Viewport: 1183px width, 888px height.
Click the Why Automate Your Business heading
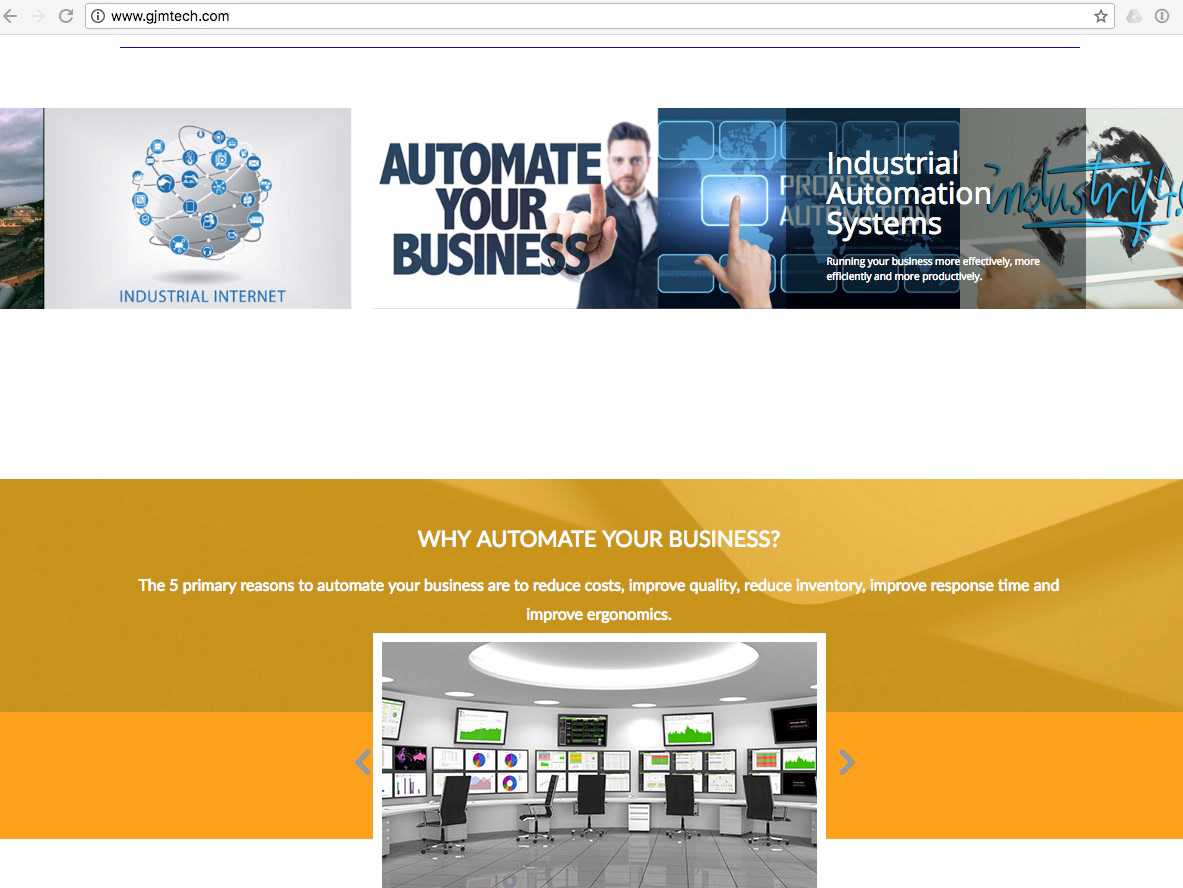tap(598, 539)
